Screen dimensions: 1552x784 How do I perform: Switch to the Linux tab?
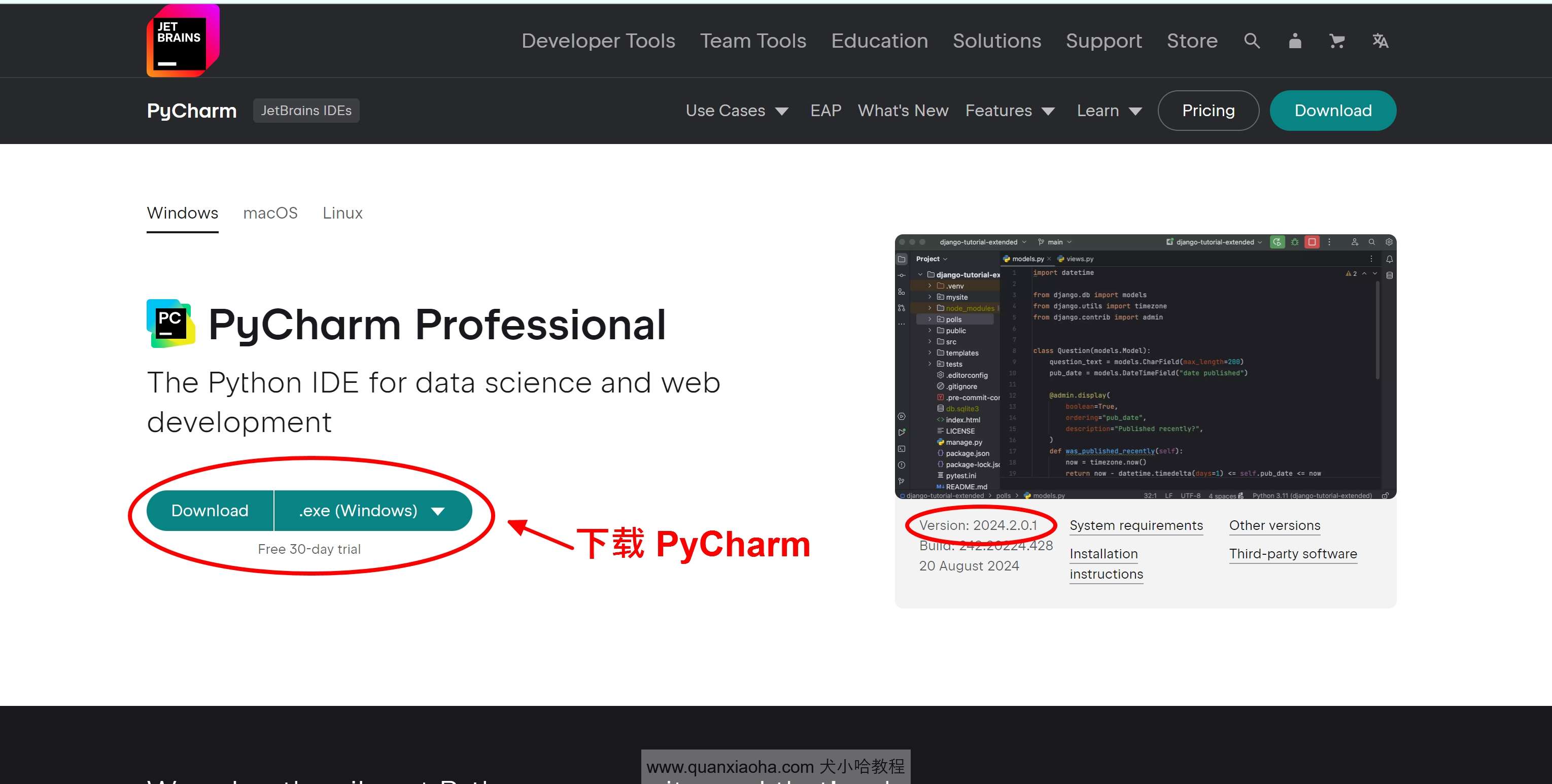pos(343,213)
